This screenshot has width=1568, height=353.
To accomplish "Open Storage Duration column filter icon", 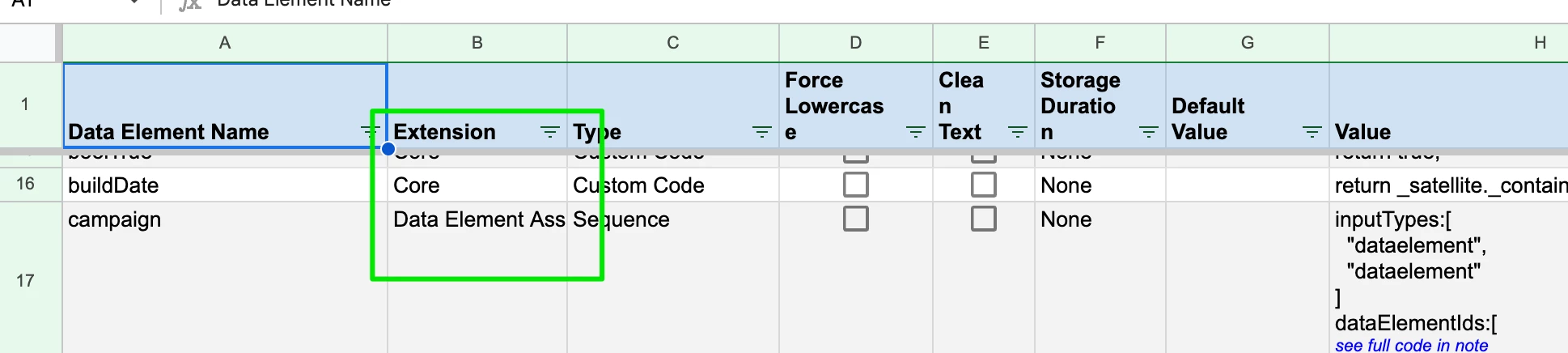I will (1148, 131).
